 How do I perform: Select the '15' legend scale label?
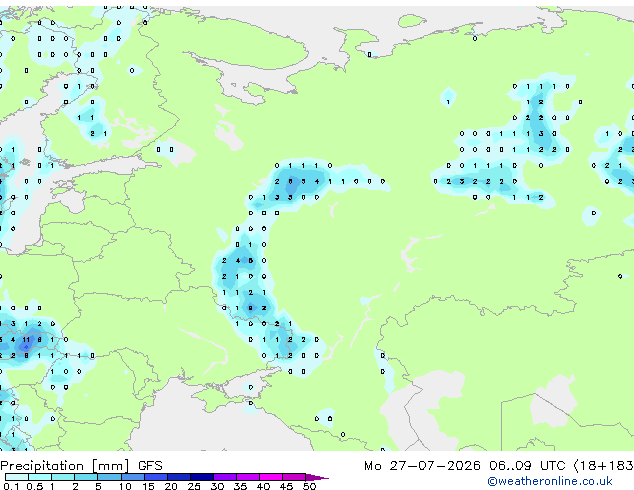[x=148, y=486]
